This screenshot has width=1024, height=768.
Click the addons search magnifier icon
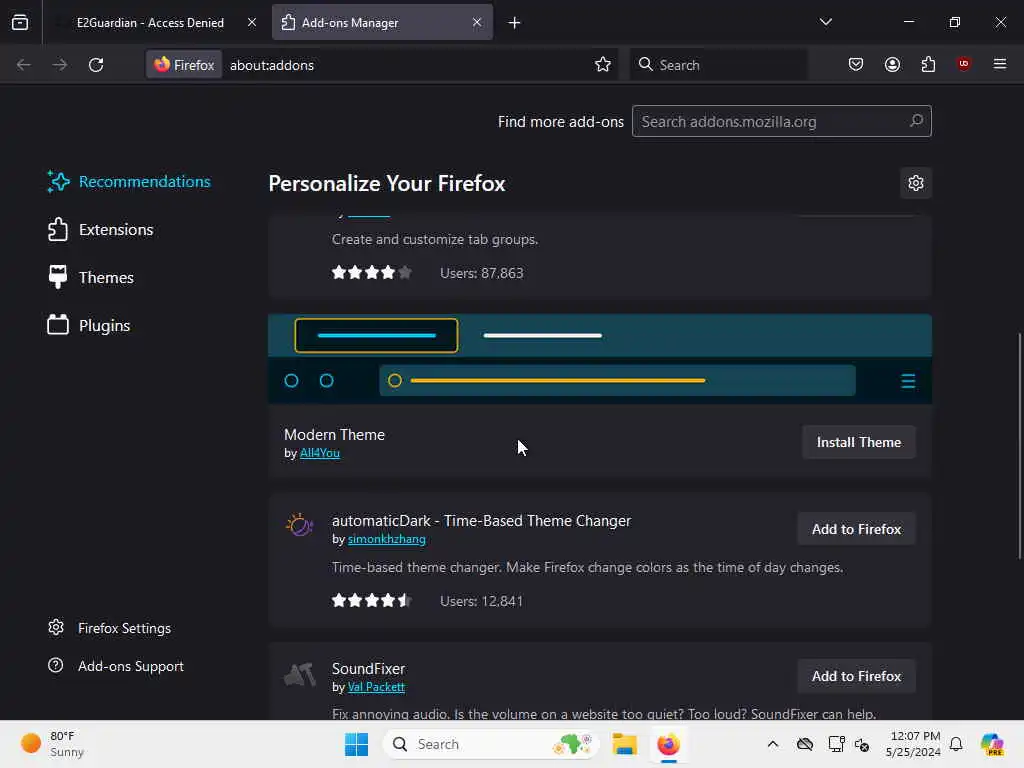point(916,121)
